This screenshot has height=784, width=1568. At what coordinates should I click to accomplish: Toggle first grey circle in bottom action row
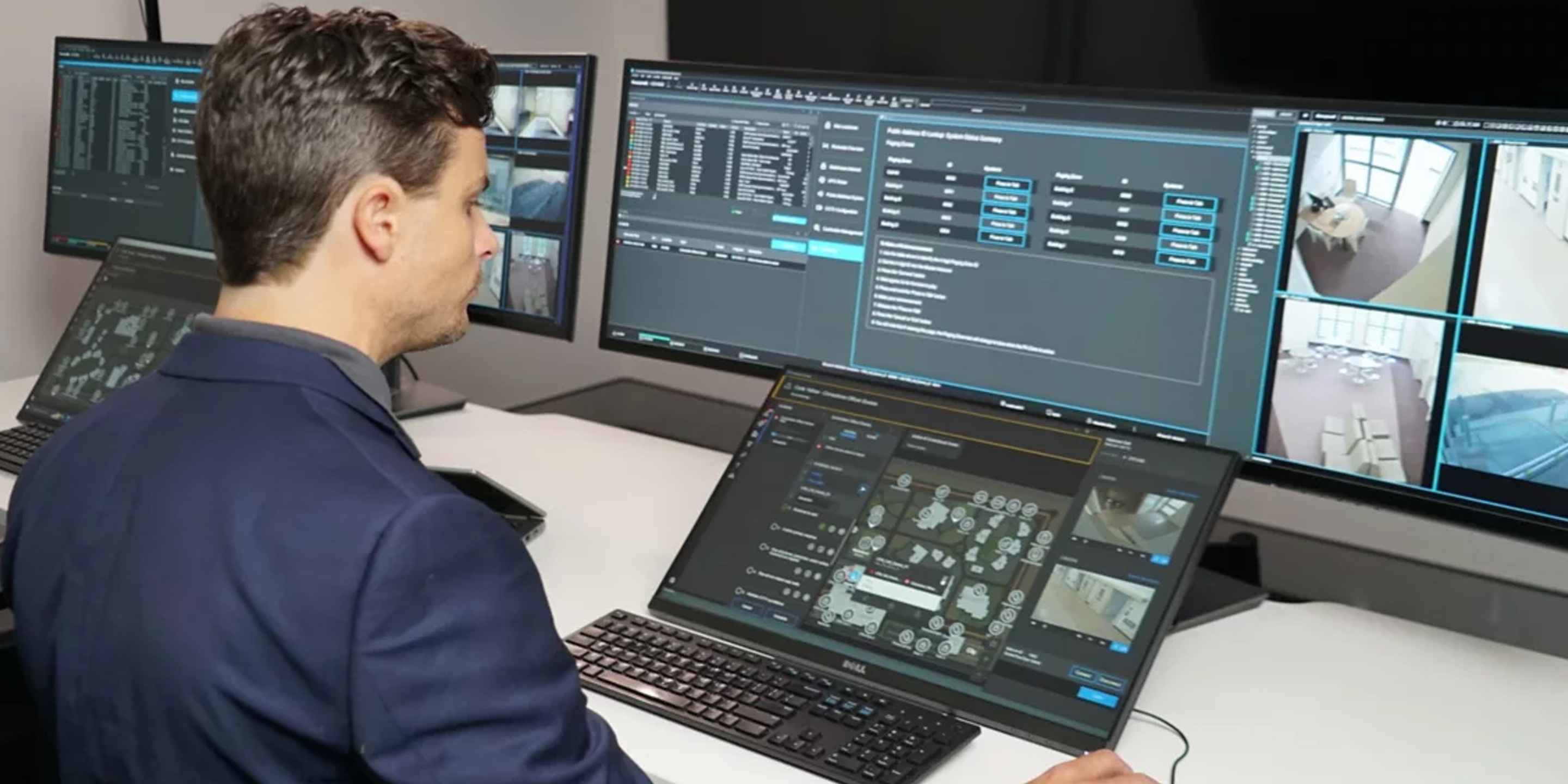[x=787, y=592]
